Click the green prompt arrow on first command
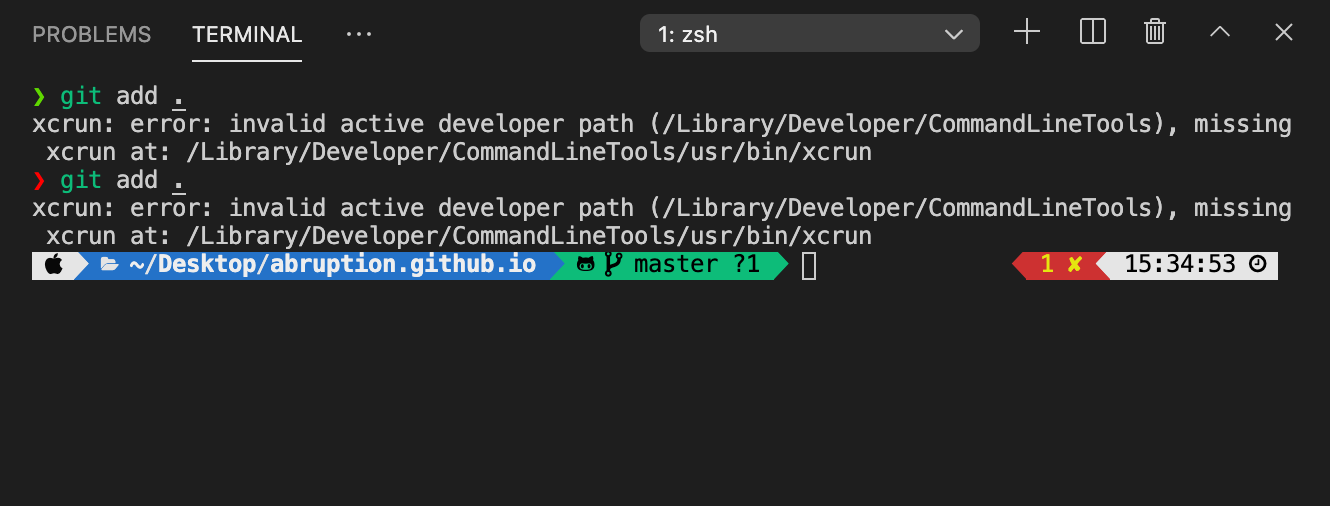This screenshot has width=1330, height=506. [x=39, y=96]
